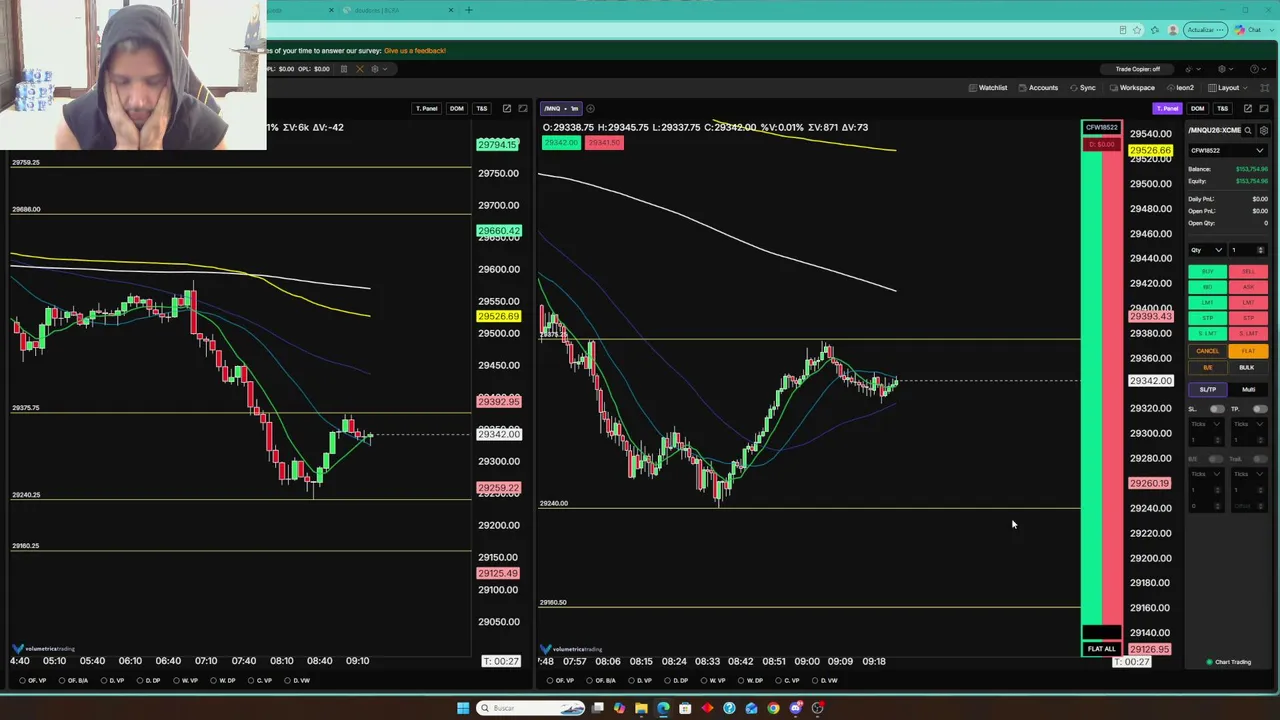Click the Windows Start button
The width and height of the screenshot is (1280, 720).
(x=463, y=708)
